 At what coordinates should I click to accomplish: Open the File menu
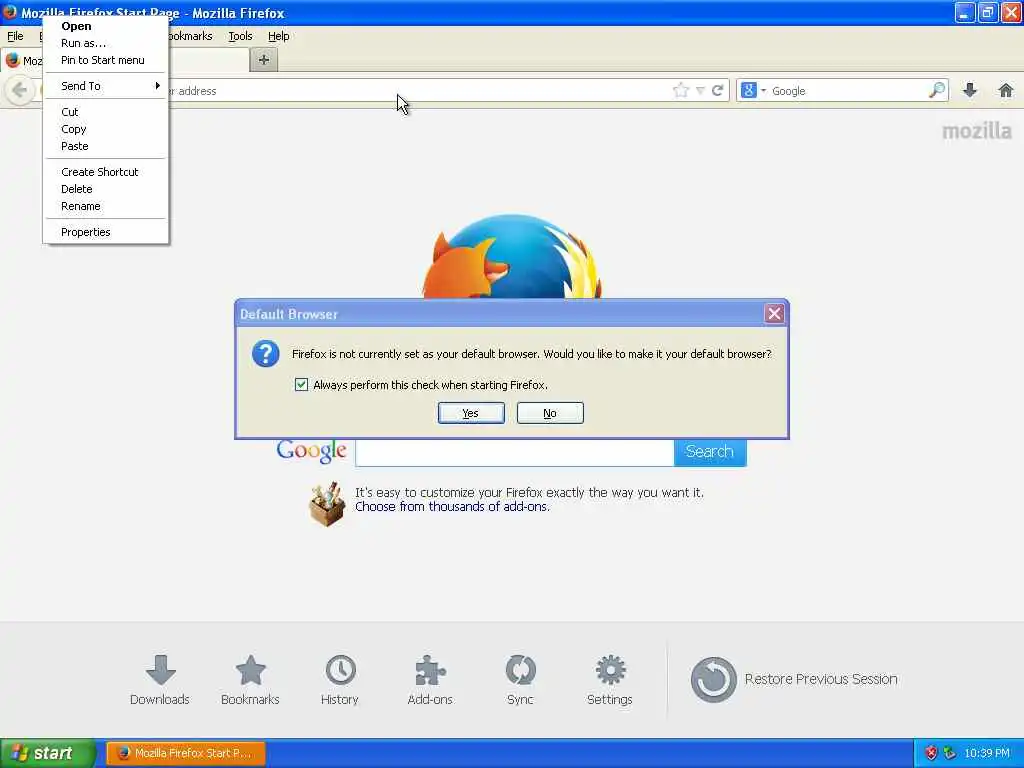(15, 36)
